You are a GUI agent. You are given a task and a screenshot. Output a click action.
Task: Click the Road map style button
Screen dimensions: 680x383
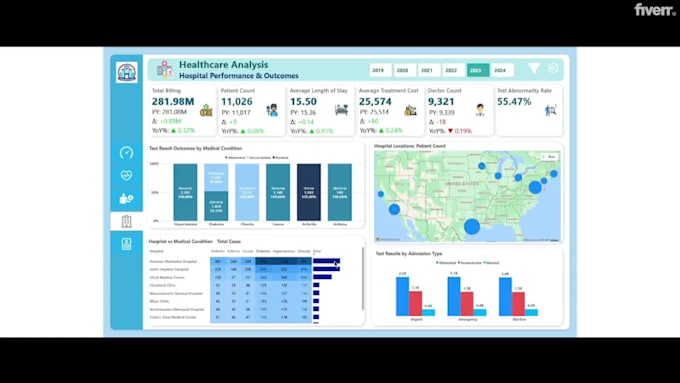[x=549, y=157]
